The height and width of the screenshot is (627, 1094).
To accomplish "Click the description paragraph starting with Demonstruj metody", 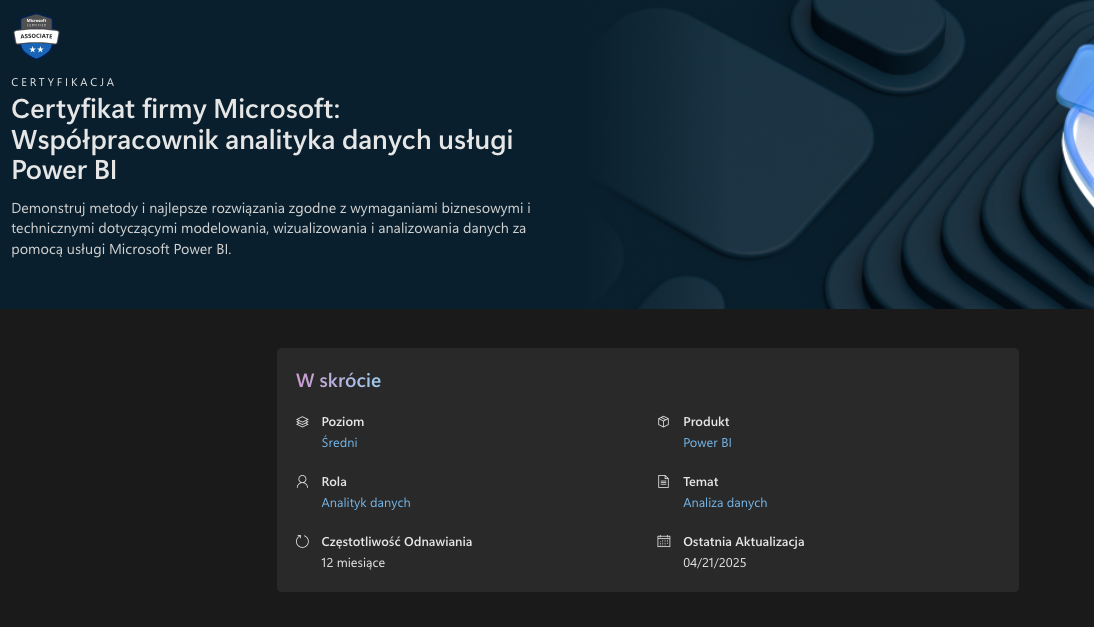I will [271, 228].
